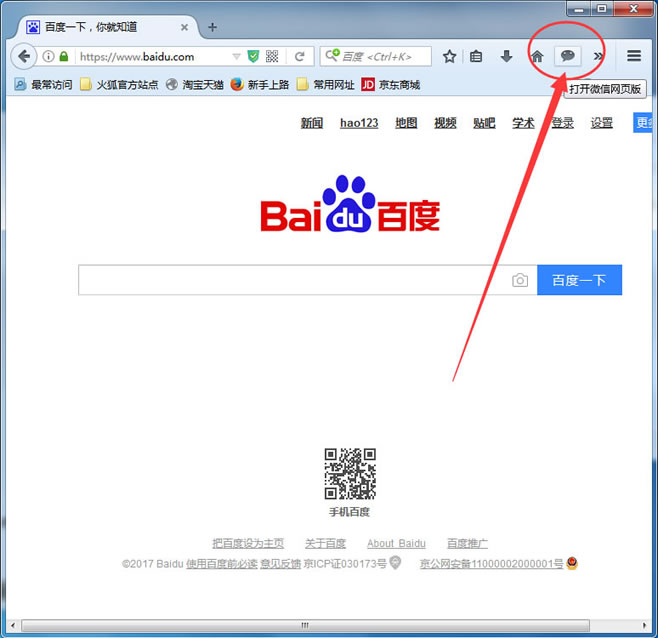The width and height of the screenshot is (658, 638).
Task: Bookmark this page with the star icon
Action: (449, 56)
